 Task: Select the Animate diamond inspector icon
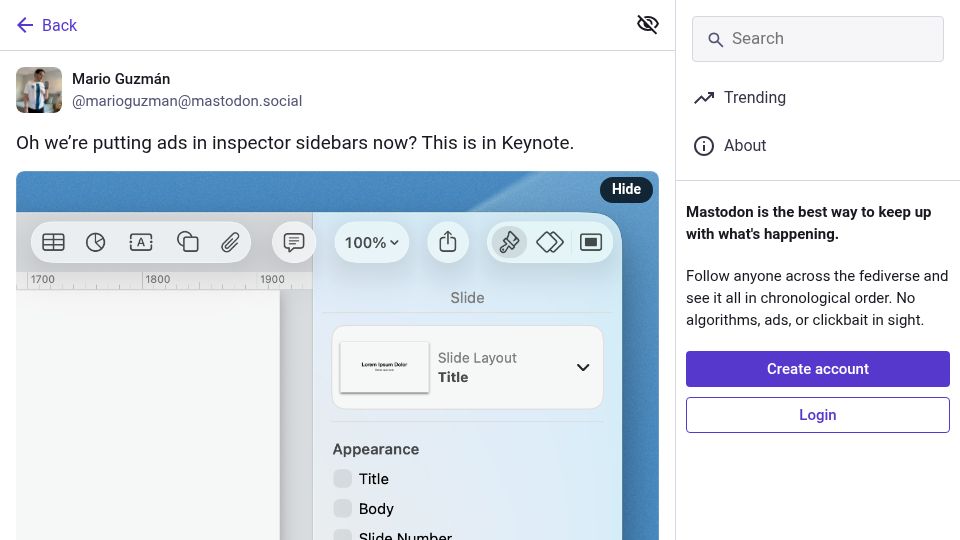tap(550, 242)
